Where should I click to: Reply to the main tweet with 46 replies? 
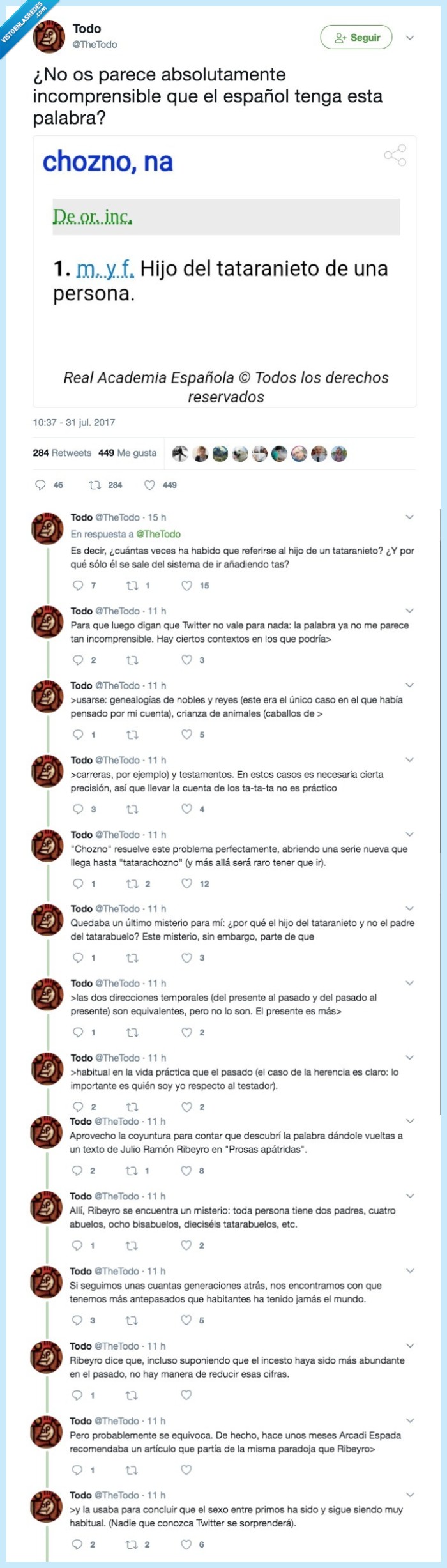pos(40,485)
